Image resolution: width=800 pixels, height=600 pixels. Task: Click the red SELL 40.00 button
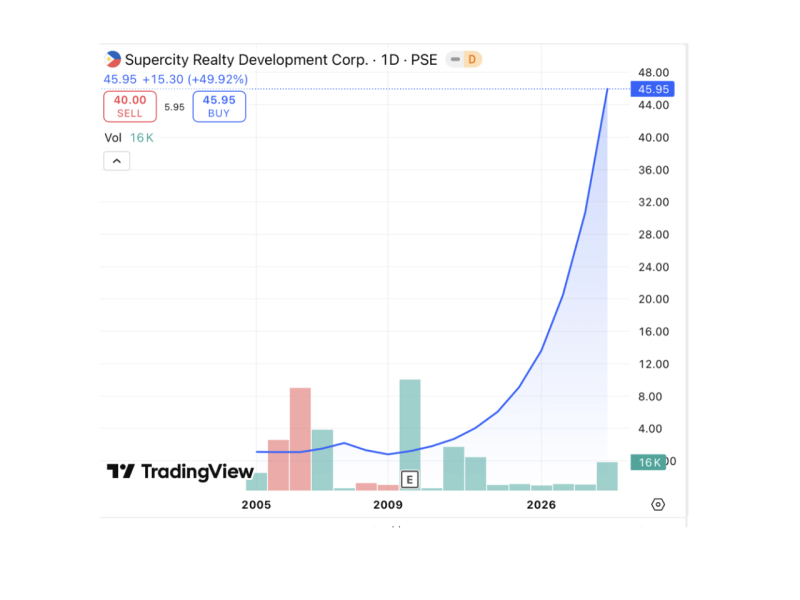(129, 106)
